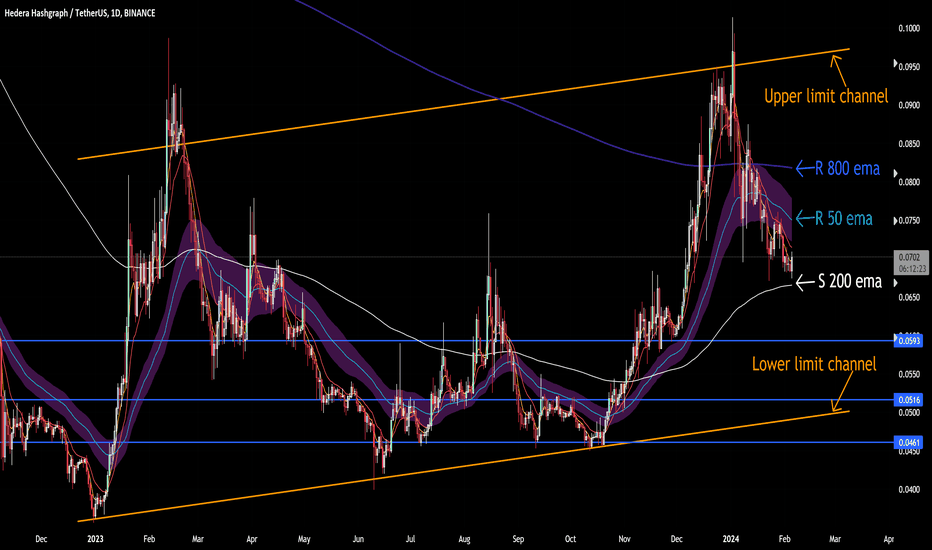Screen dimensions: 932x550
Task: Click the Dec label just before 2024
Action: coord(676,539)
